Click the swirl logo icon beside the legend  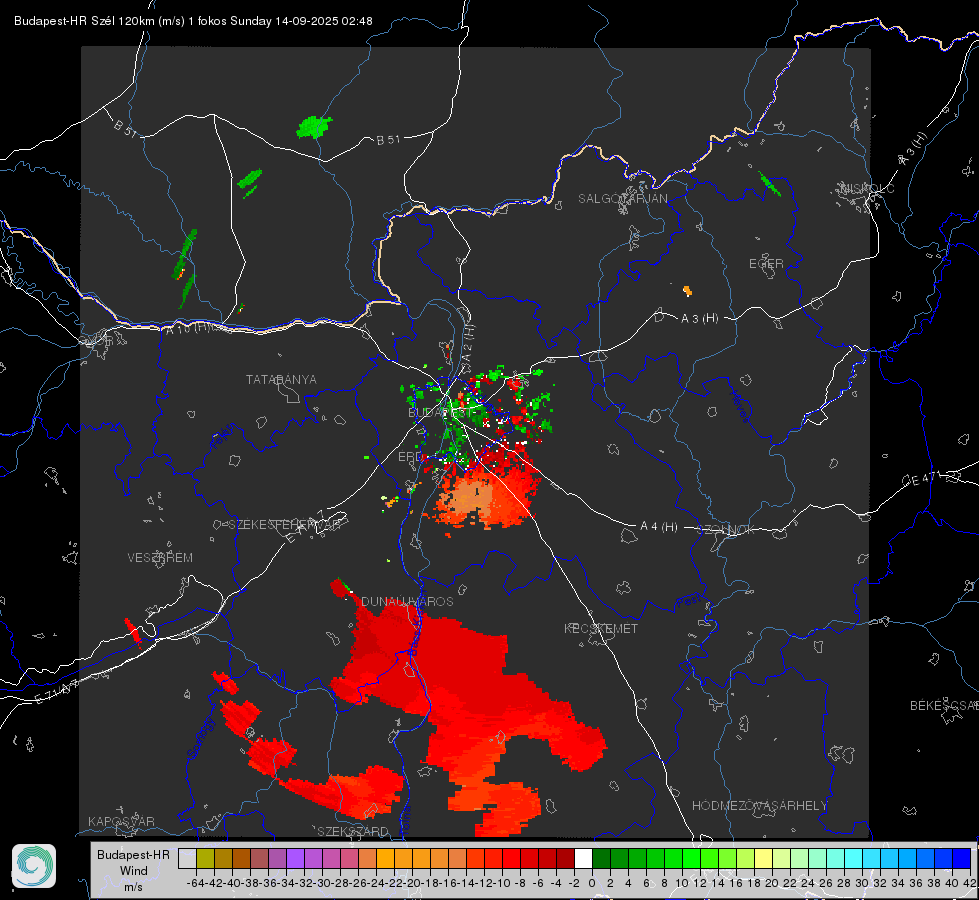coord(34,866)
